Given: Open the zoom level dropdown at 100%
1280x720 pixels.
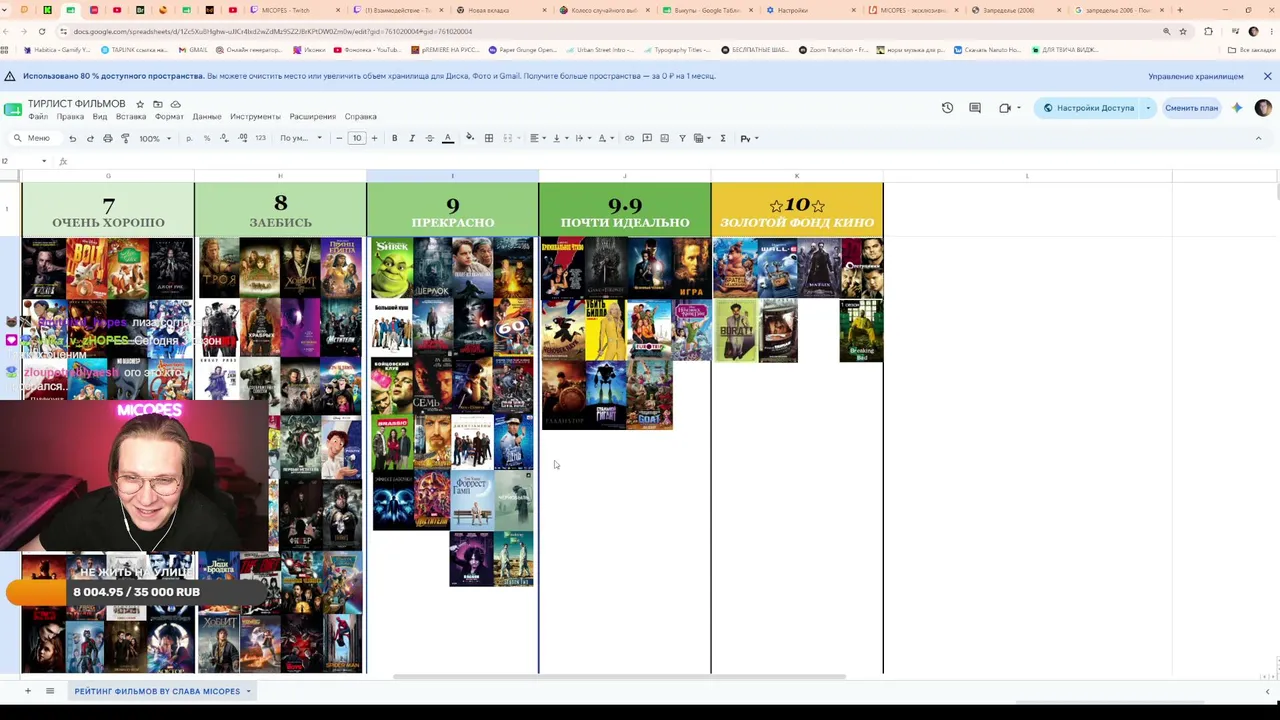Looking at the screenshot, I should pos(155,138).
